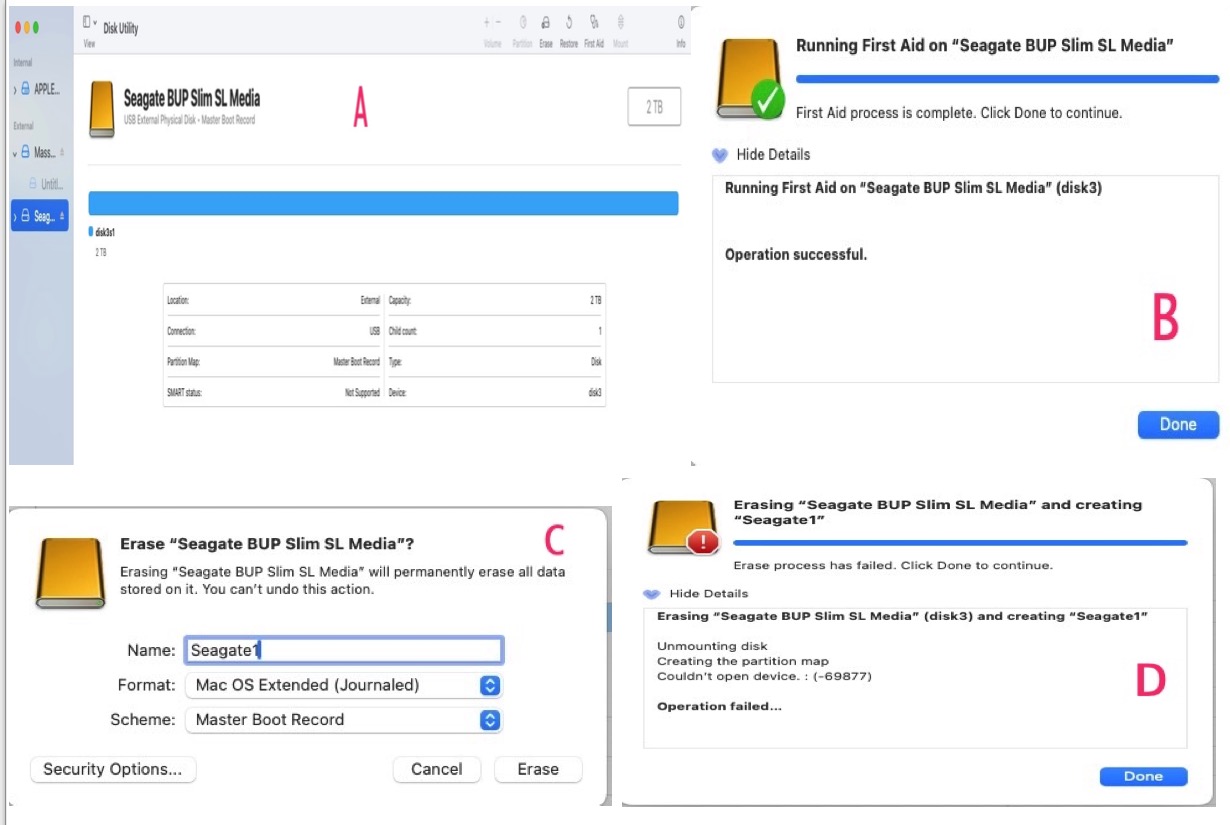The height and width of the screenshot is (825, 1230).
Task: Click the 2 TB capacity box
Action: pos(654,107)
